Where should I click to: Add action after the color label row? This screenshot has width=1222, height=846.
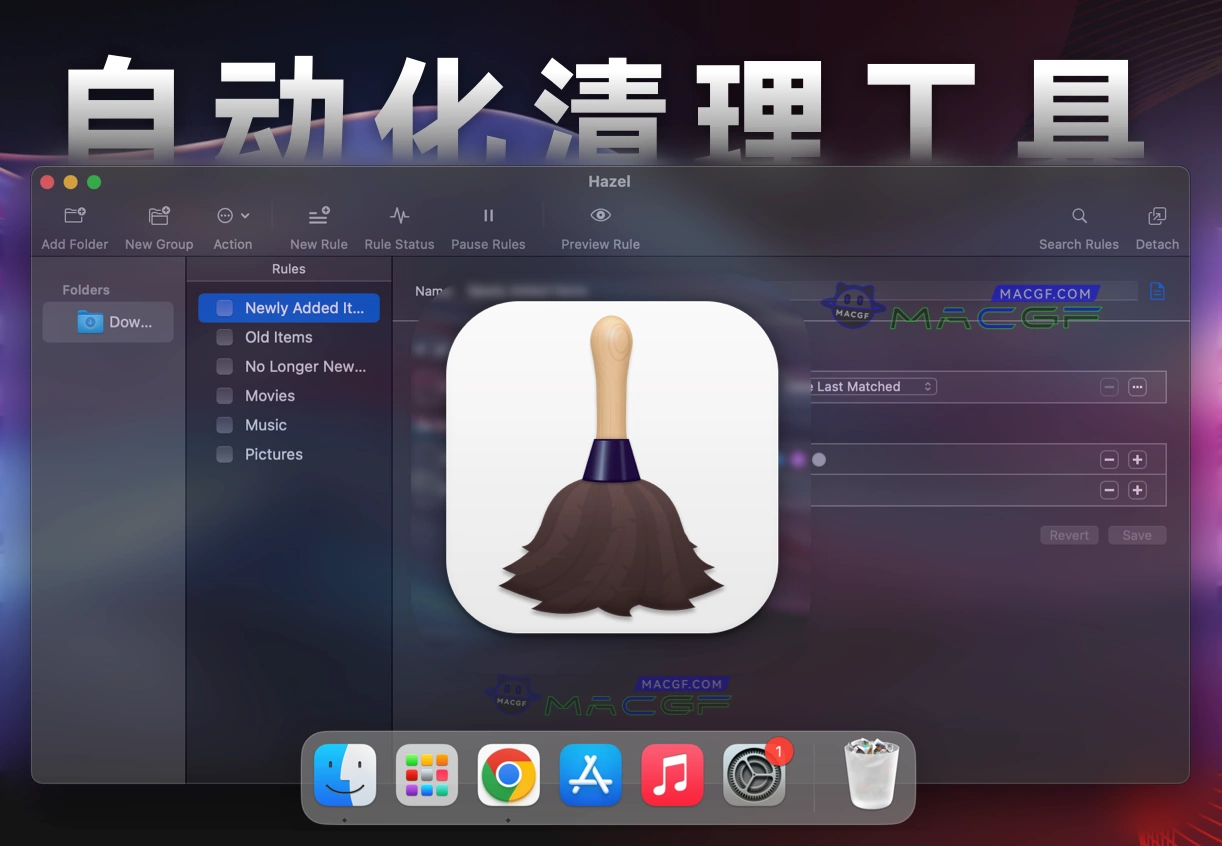pyautogui.click(x=1137, y=460)
